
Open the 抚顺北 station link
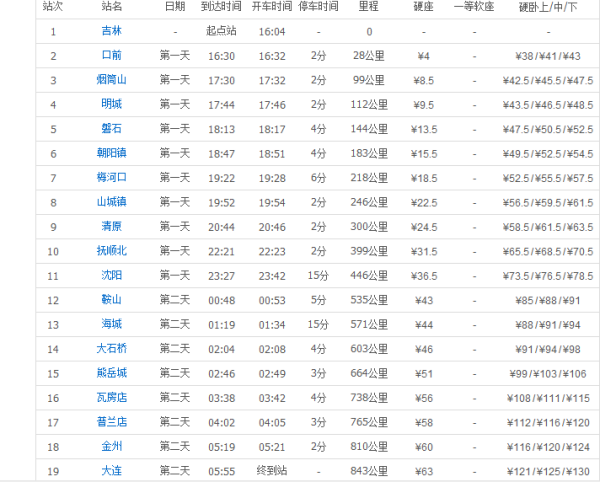coord(112,251)
